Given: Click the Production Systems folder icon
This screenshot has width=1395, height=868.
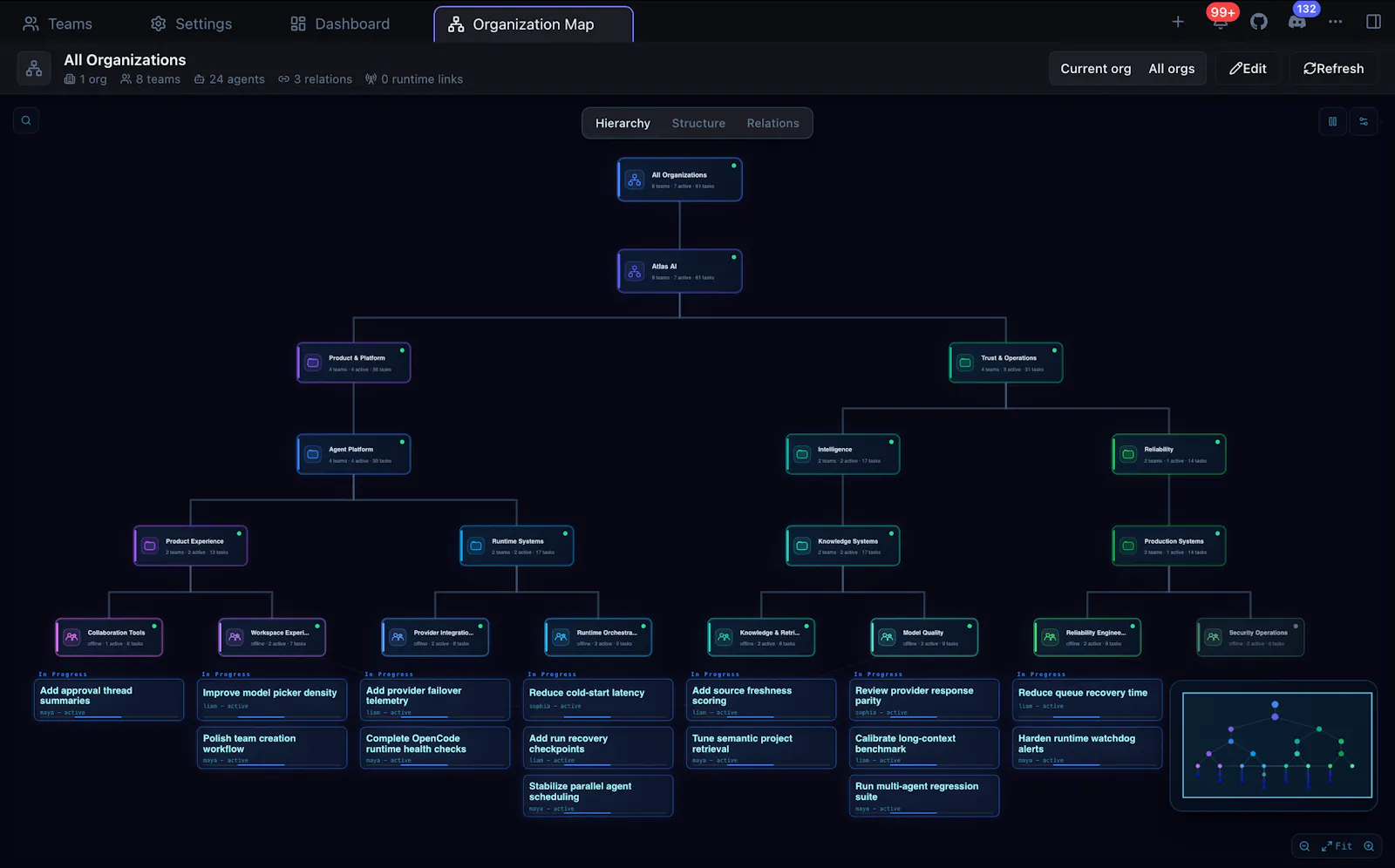Looking at the screenshot, I should 1128,546.
